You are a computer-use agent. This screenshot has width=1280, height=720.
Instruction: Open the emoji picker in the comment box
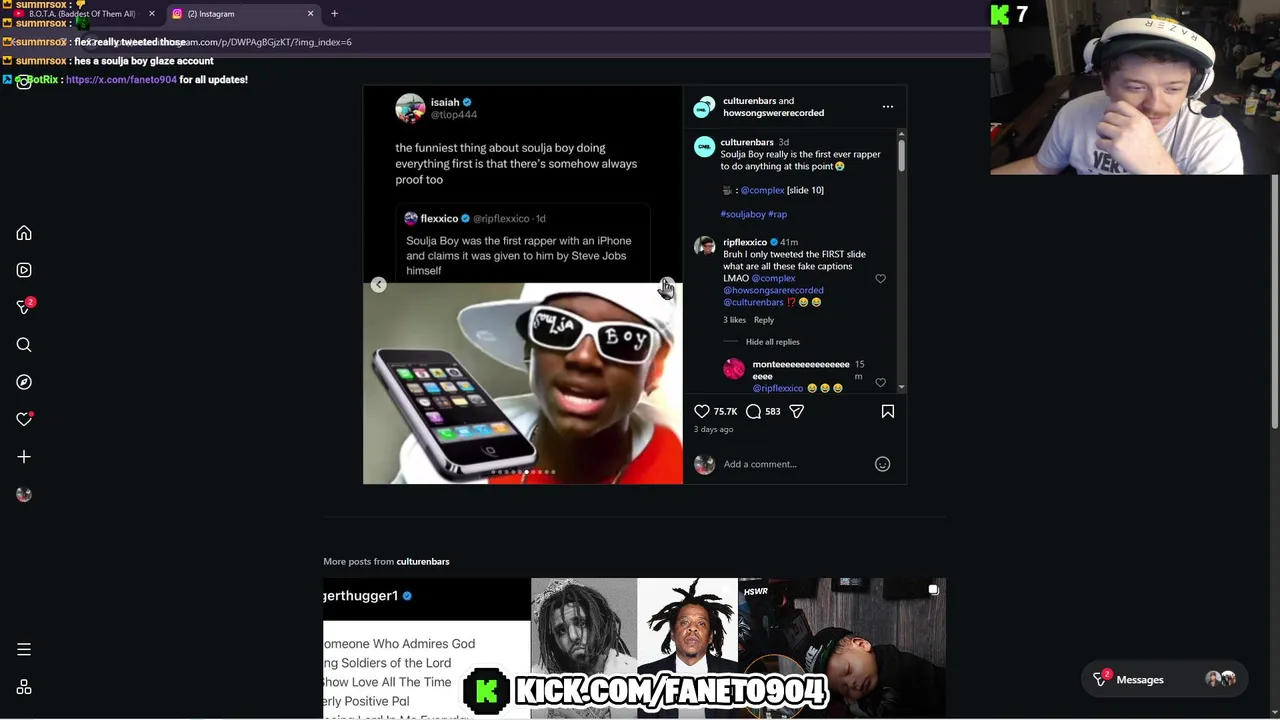coord(882,464)
